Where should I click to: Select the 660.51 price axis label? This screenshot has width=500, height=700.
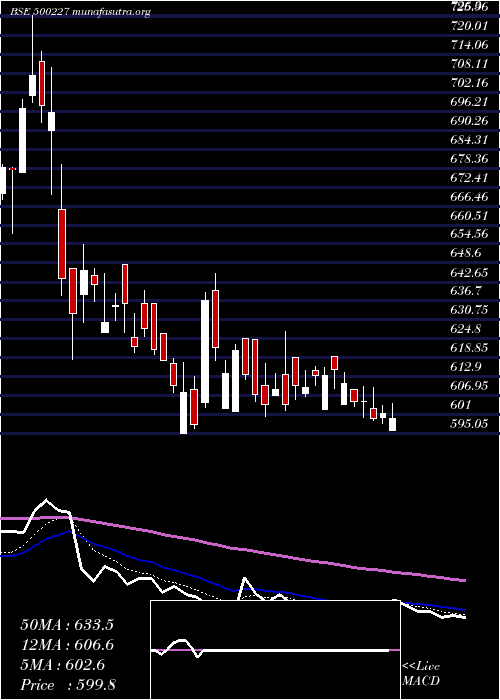pyautogui.click(x=468, y=216)
